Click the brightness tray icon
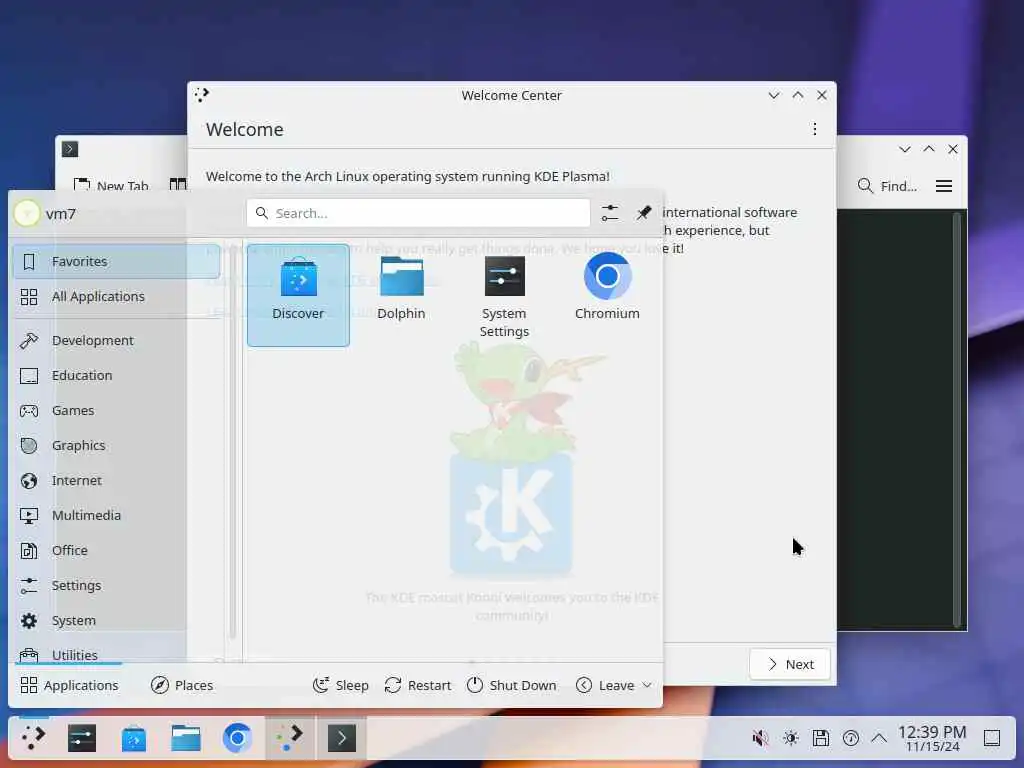 pos(791,738)
